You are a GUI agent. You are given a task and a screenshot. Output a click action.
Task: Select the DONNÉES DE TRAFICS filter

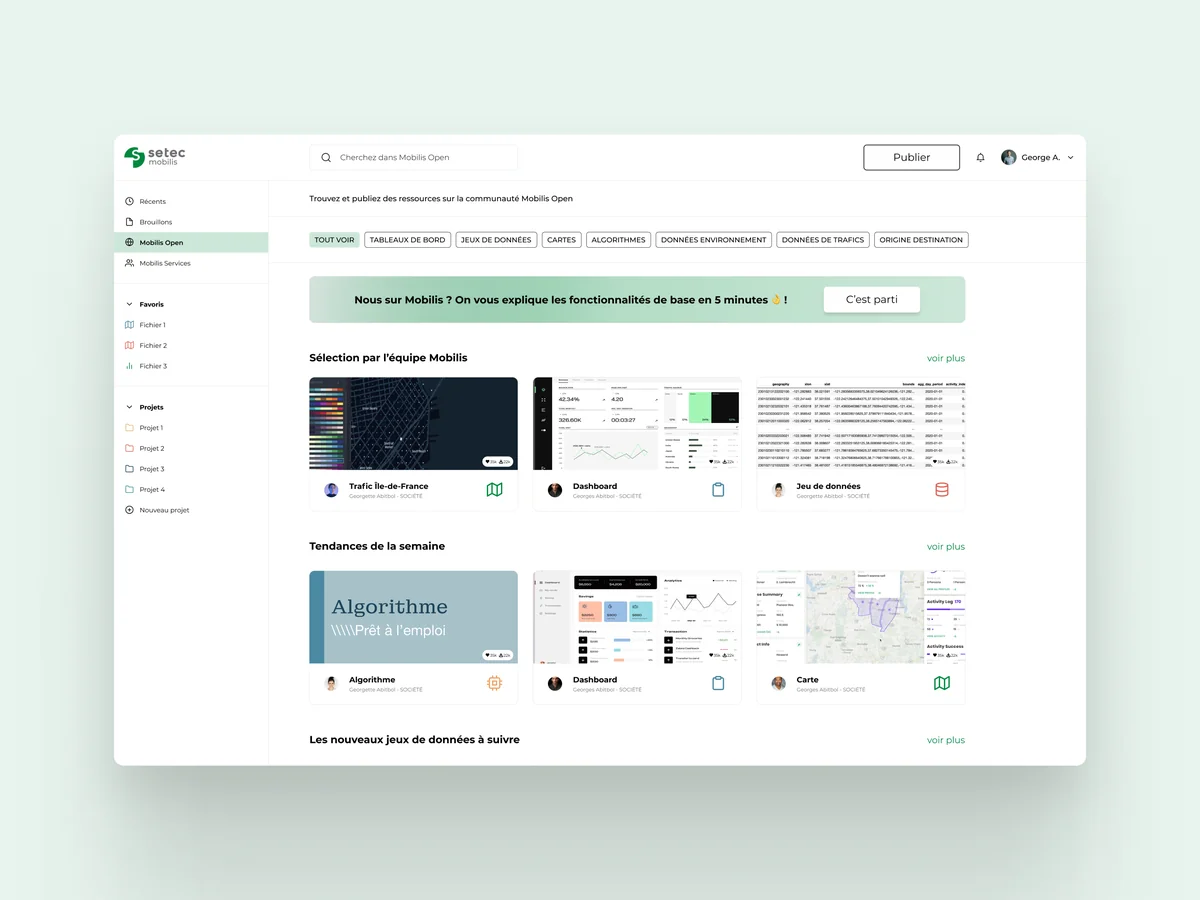tap(823, 240)
